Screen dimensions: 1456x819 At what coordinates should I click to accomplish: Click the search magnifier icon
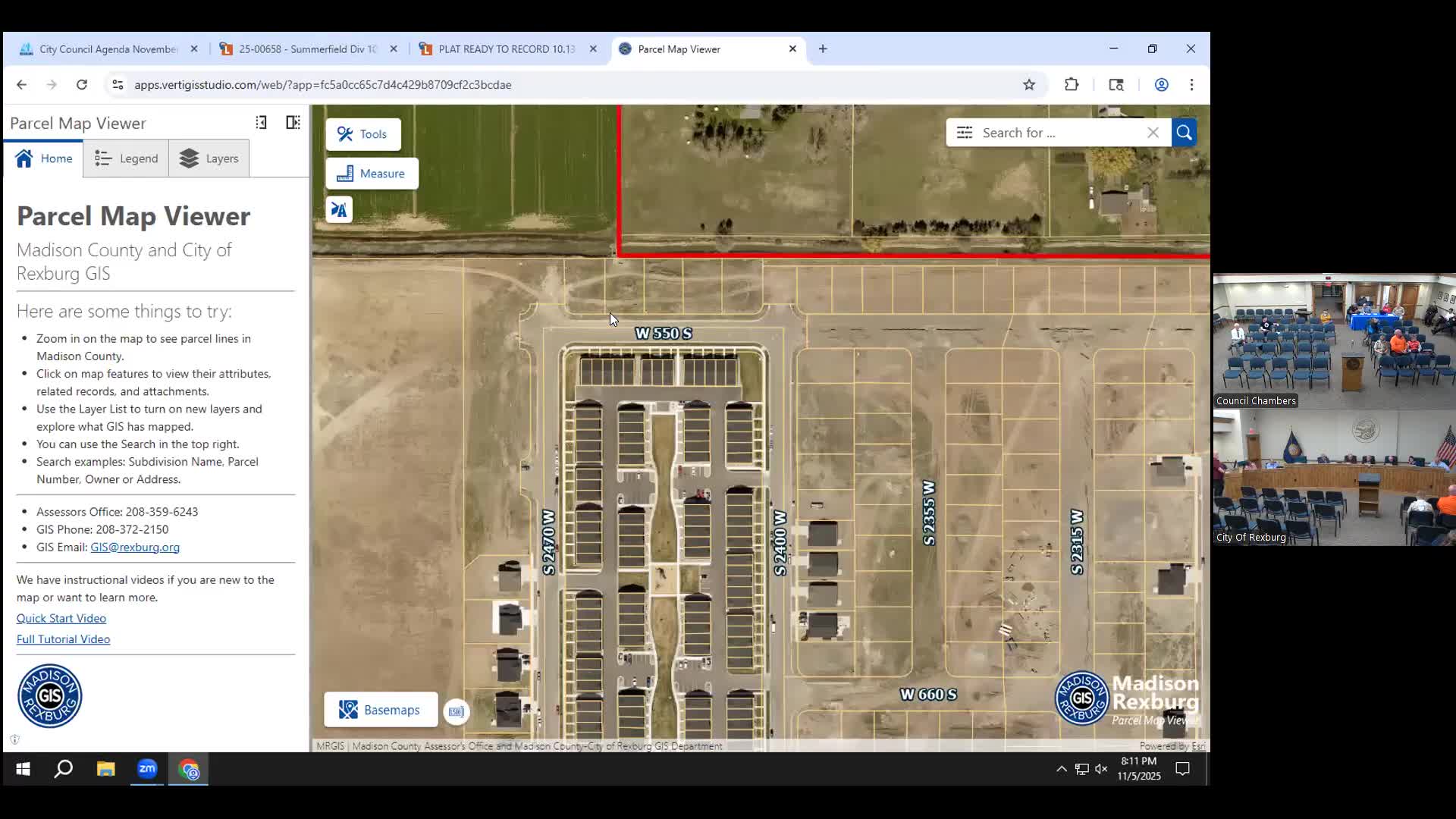pos(1184,132)
